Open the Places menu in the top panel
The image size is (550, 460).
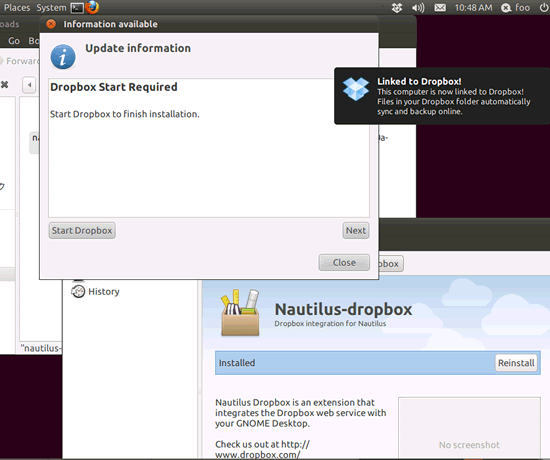(x=17, y=7)
